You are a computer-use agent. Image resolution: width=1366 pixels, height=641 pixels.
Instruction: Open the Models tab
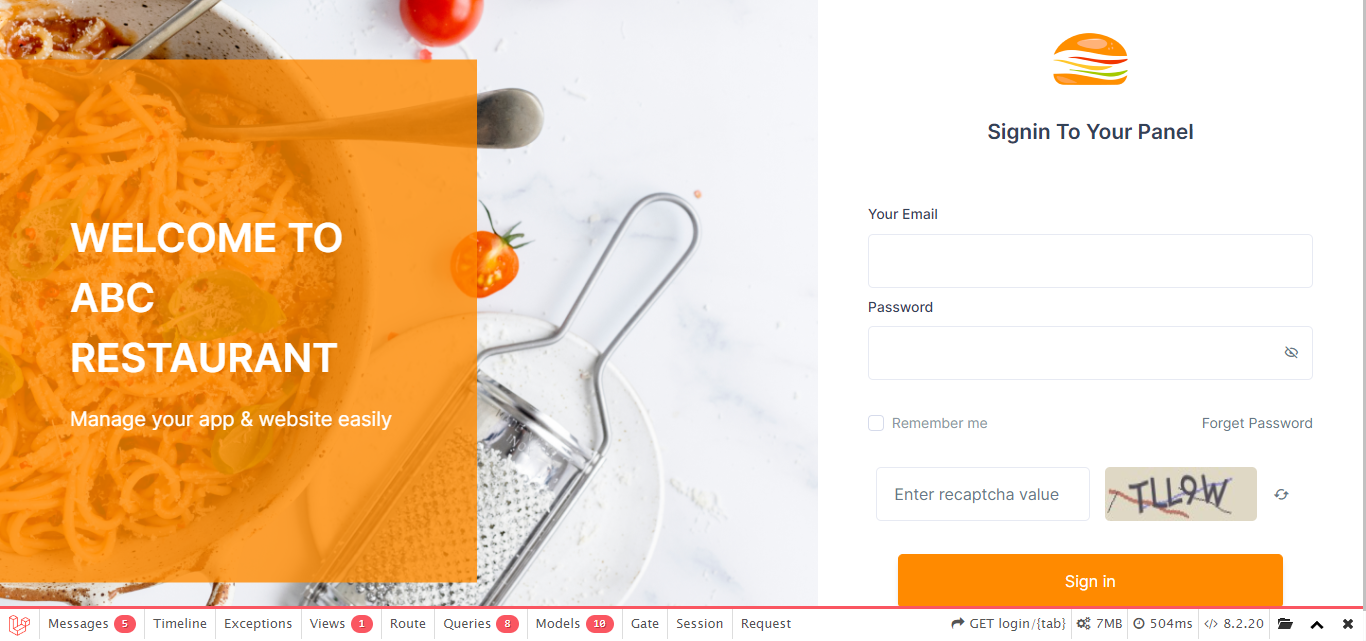[574, 624]
